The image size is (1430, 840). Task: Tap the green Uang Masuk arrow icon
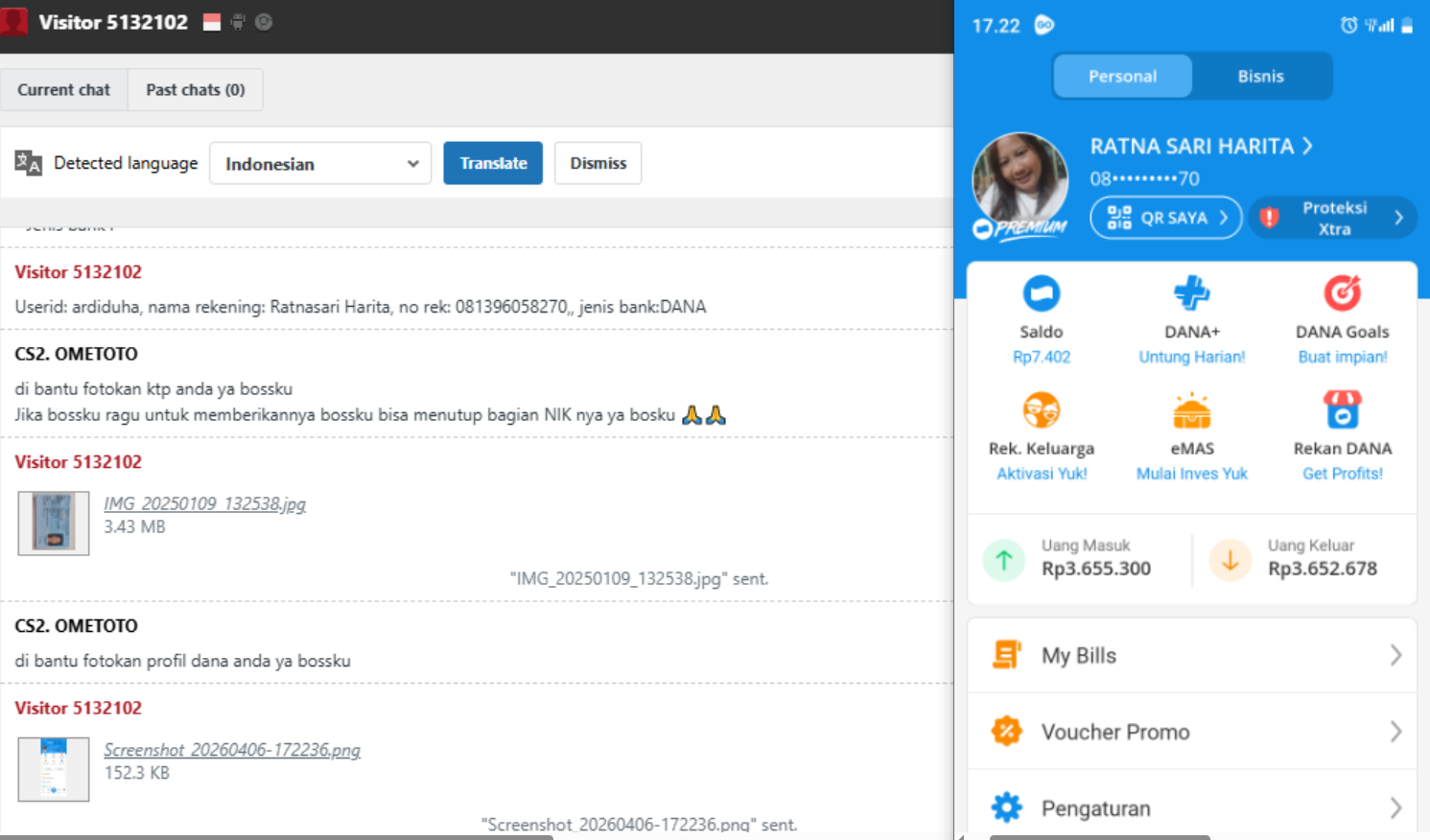1004,559
